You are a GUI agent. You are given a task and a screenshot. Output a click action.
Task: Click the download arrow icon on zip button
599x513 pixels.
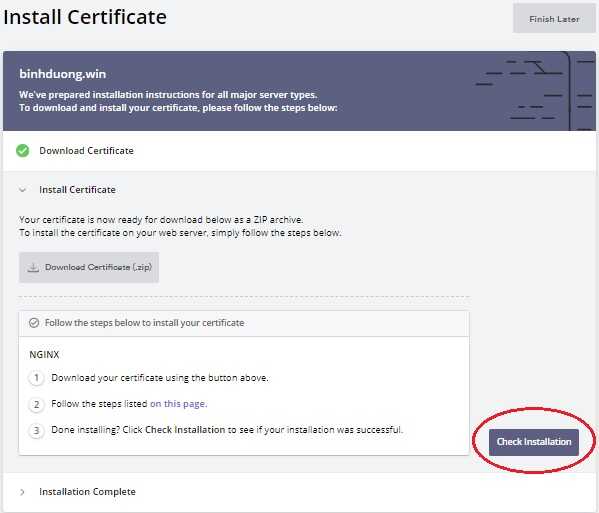click(33, 267)
